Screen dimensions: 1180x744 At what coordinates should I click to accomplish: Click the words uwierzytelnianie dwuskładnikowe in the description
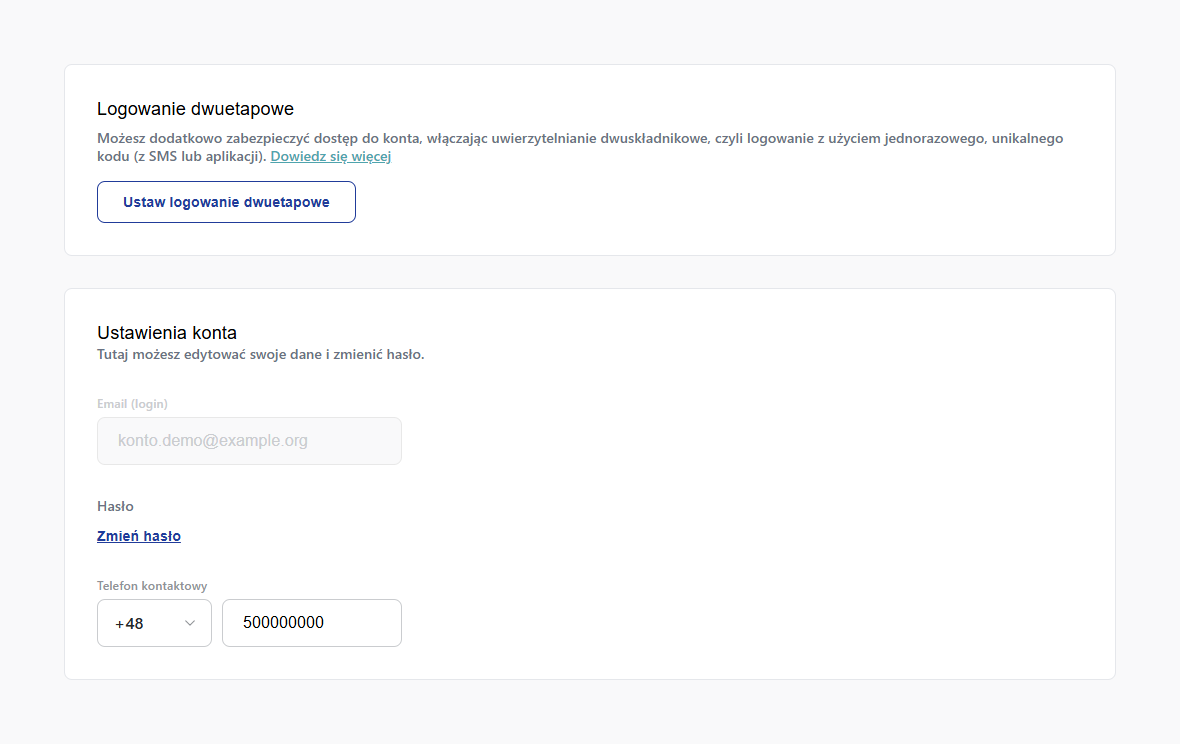click(600, 138)
